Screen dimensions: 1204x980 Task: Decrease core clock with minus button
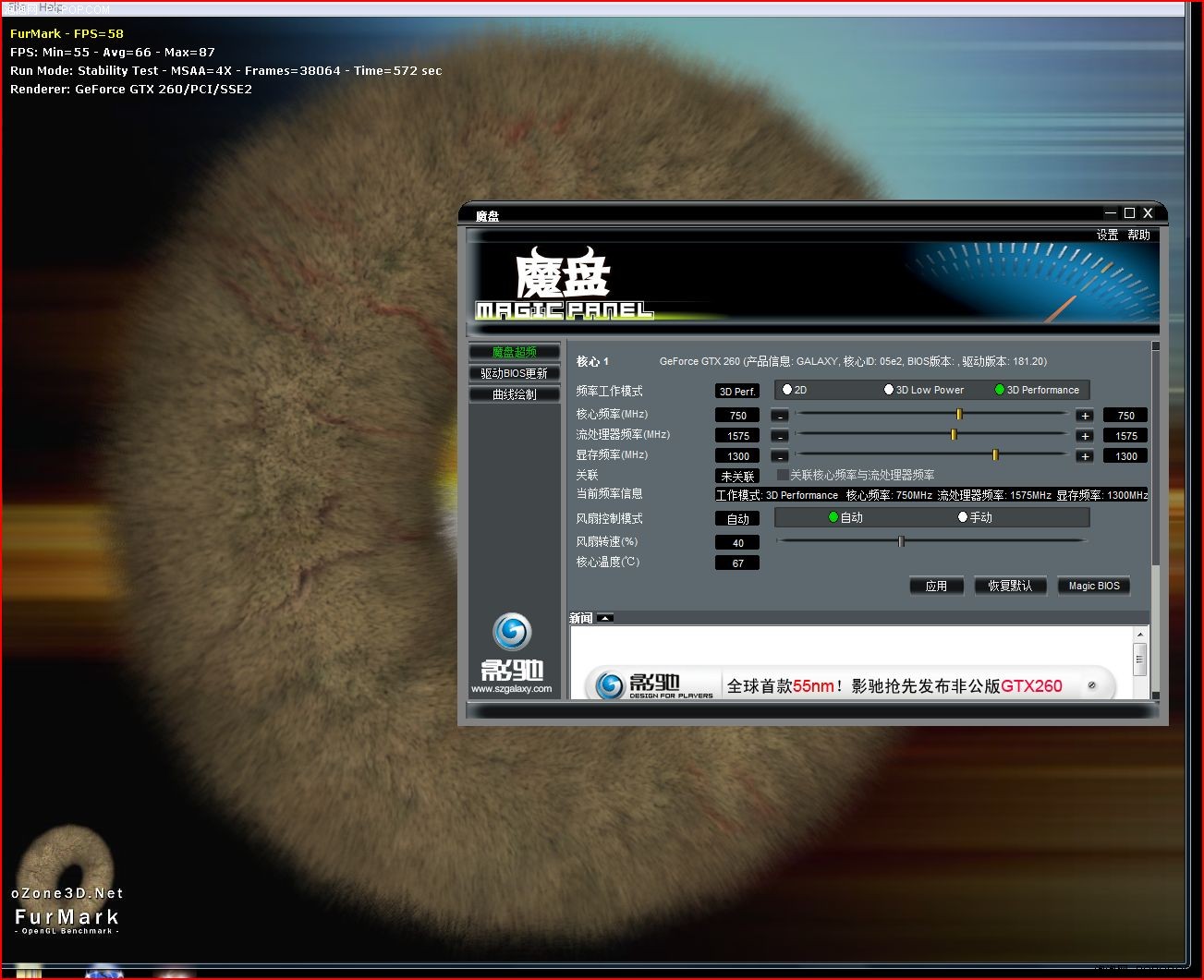pyautogui.click(x=781, y=416)
